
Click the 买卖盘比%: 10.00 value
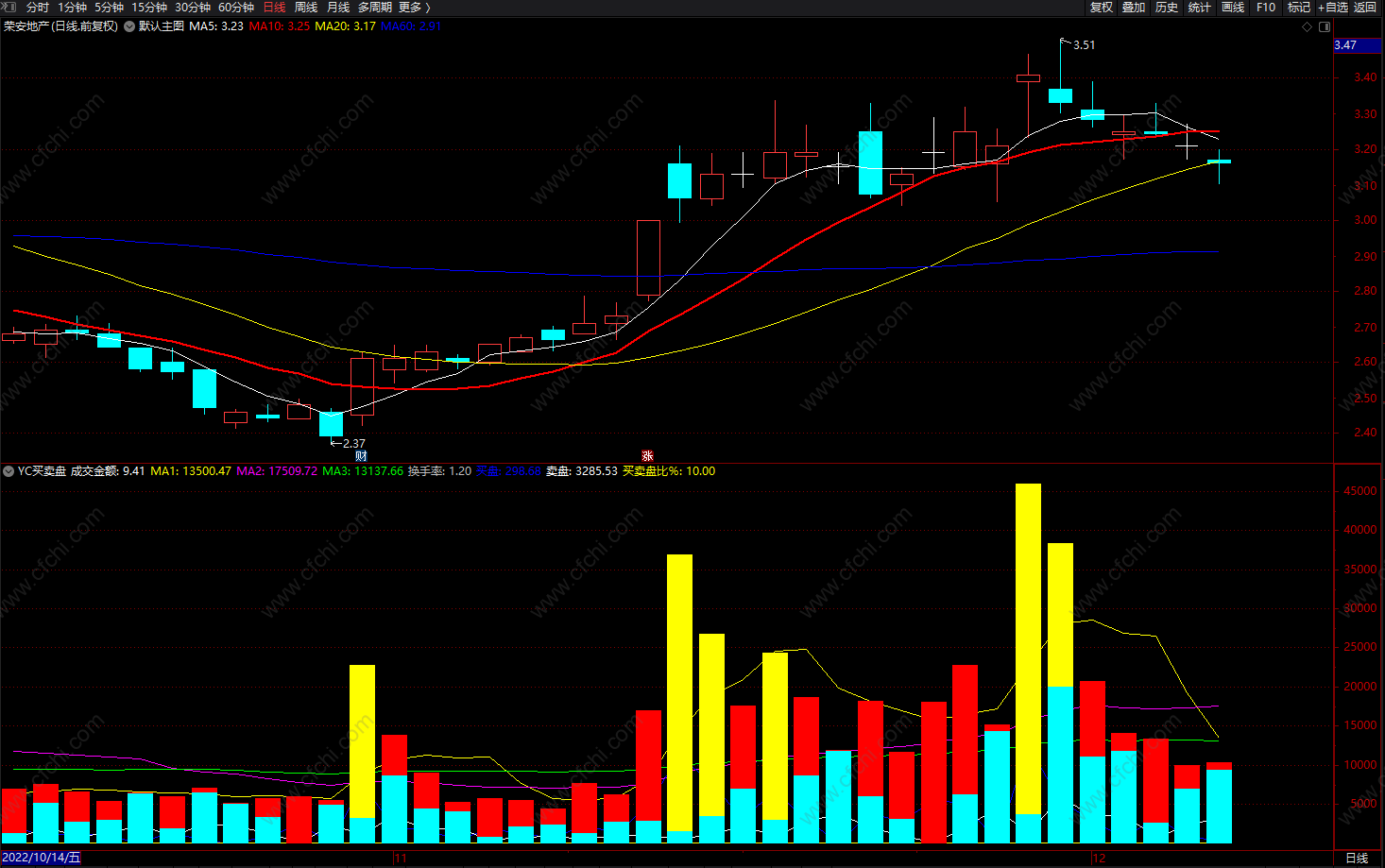[669, 471]
